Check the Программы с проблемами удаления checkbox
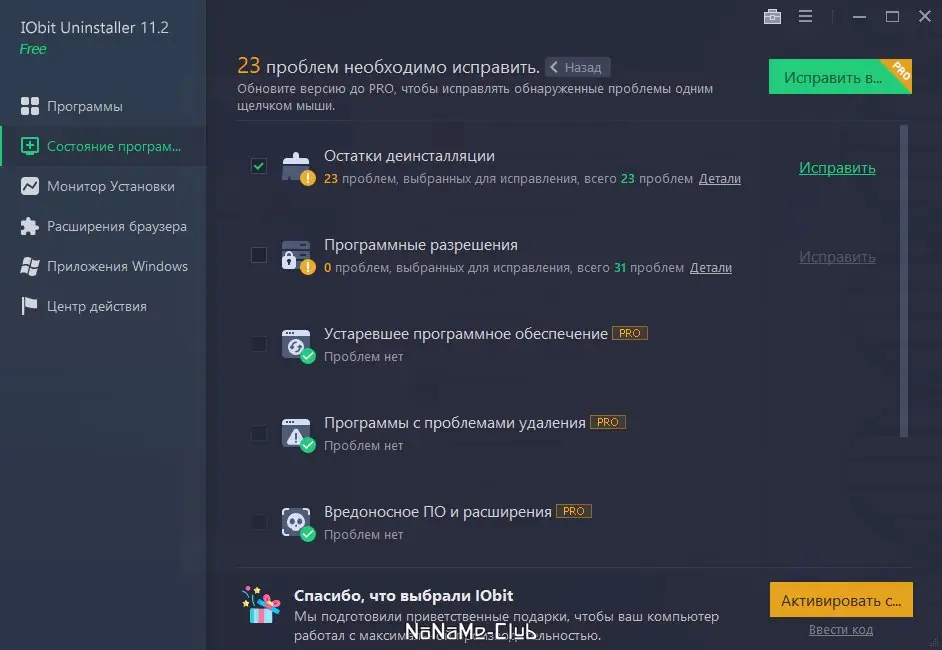 pos(259,433)
